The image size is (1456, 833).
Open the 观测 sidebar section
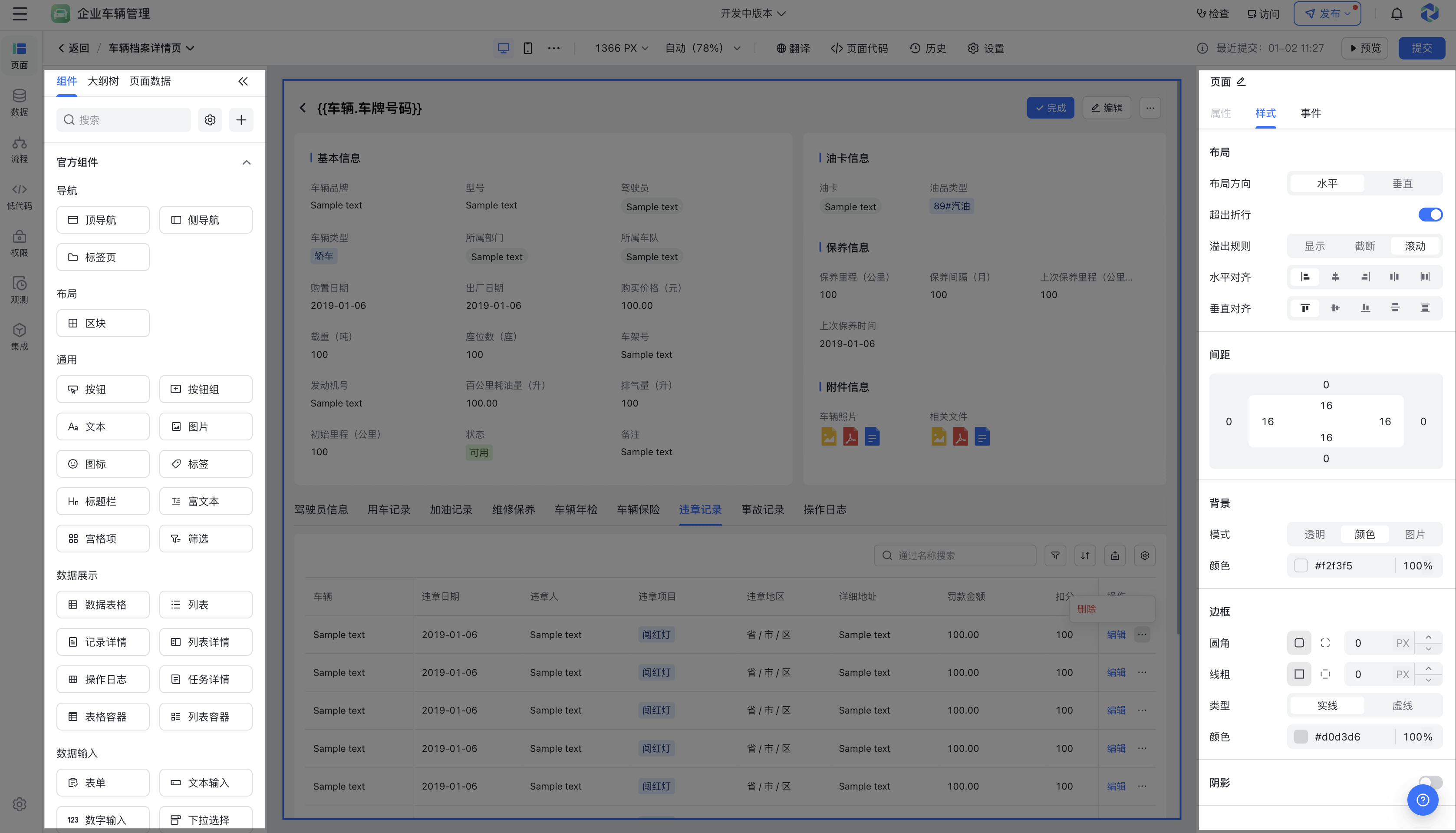tap(20, 291)
